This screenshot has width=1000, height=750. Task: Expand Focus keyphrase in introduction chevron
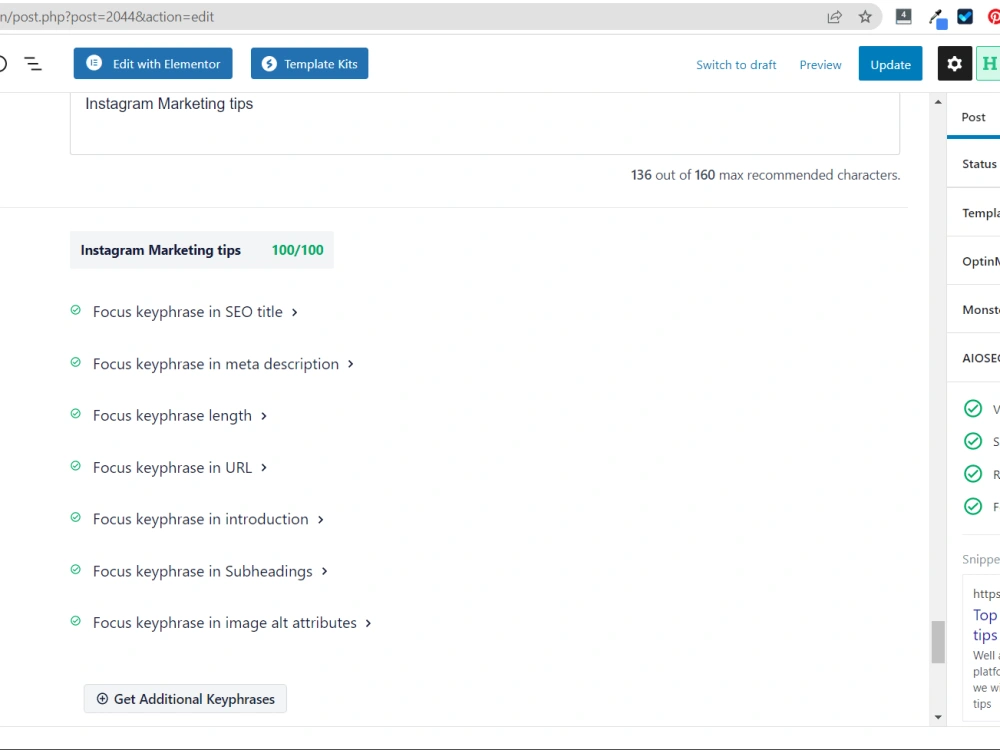point(320,520)
